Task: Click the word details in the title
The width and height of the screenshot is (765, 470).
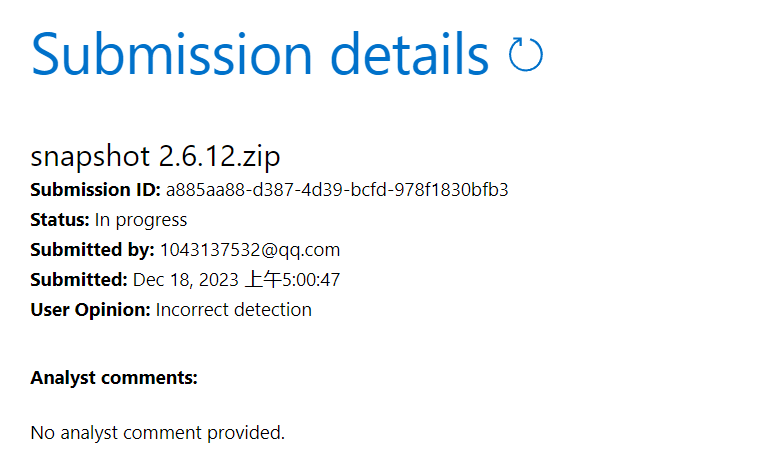Action: pyautogui.click(x=410, y=54)
